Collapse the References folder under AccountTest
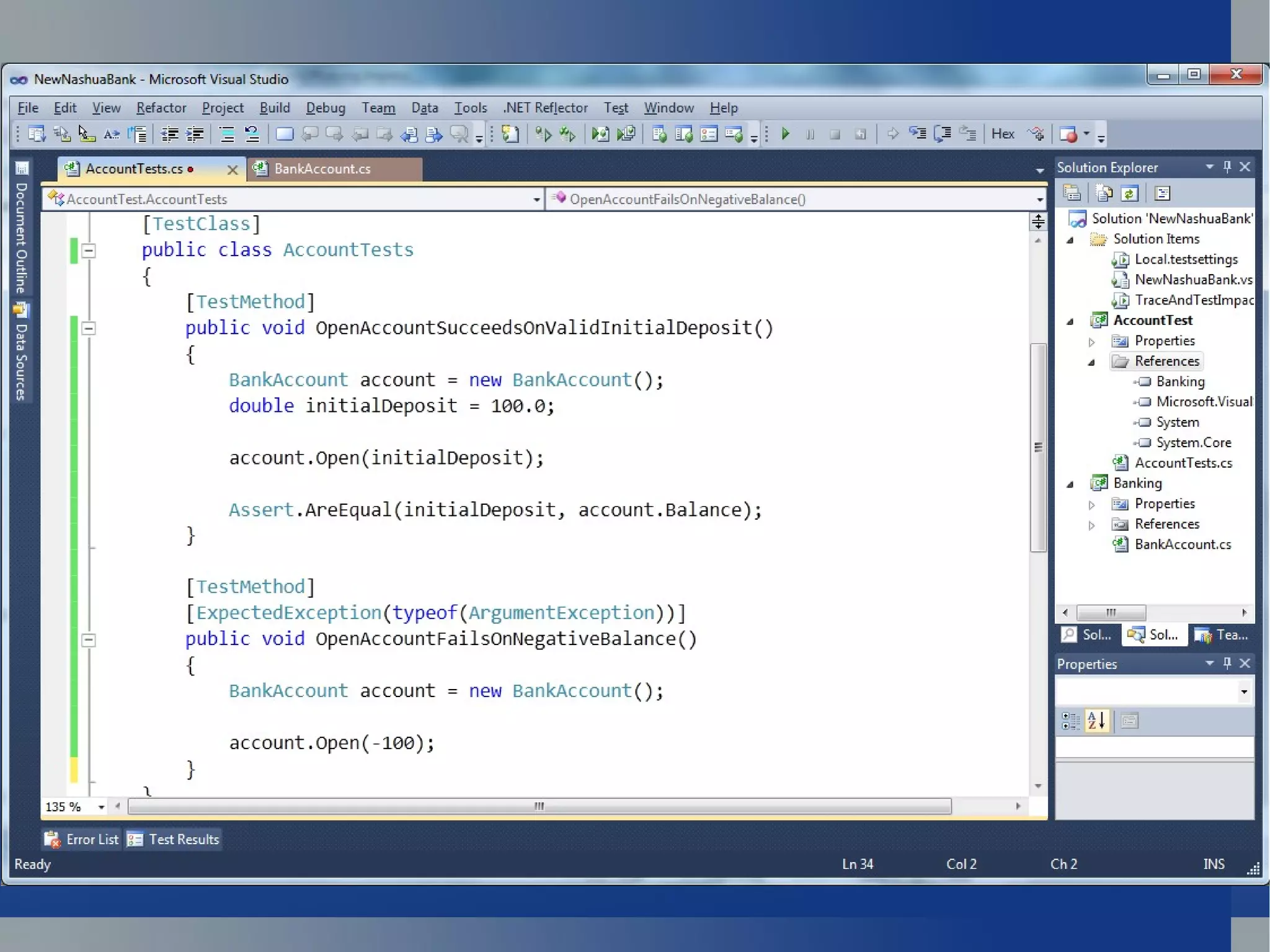 click(1091, 362)
